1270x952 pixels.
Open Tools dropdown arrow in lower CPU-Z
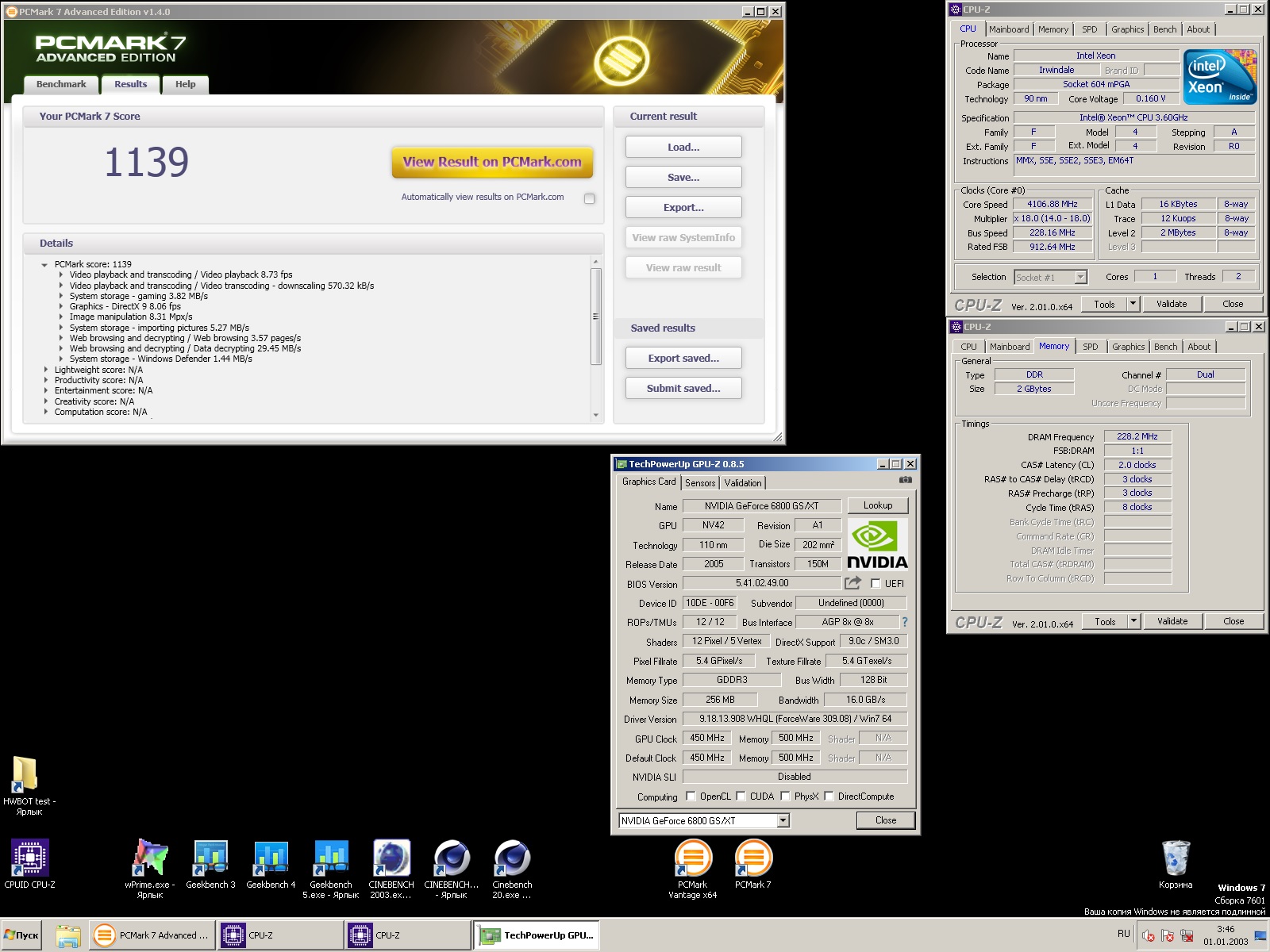(x=1133, y=621)
